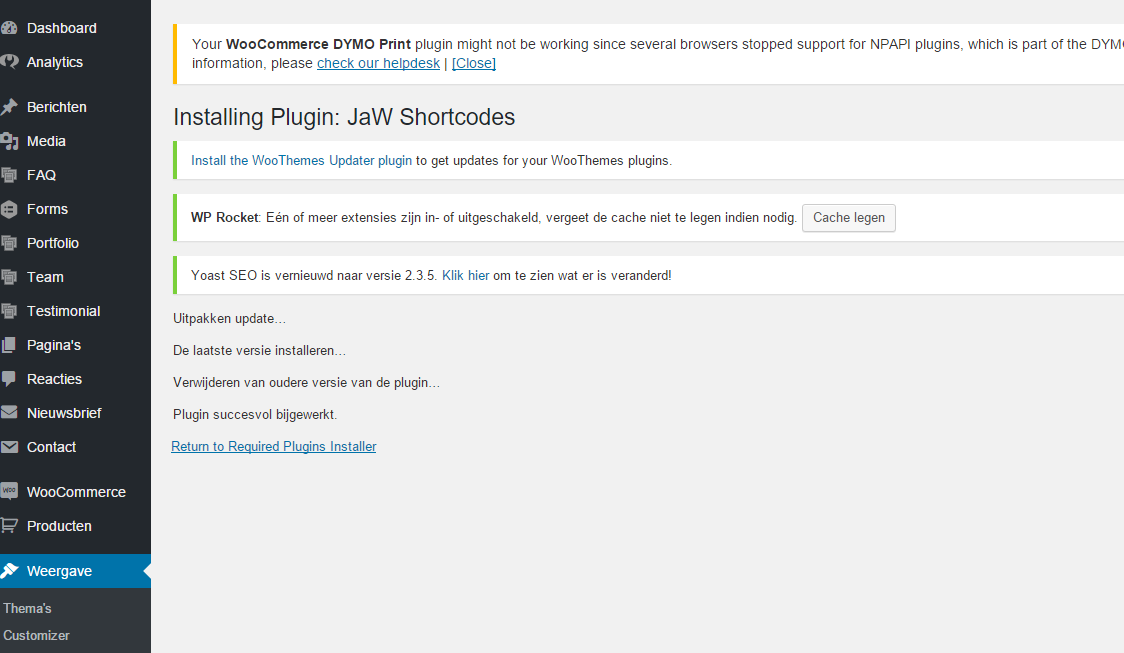Image resolution: width=1124 pixels, height=653 pixels.
Task: Go to the Testimonial menu item
Action: coord(63,311)
